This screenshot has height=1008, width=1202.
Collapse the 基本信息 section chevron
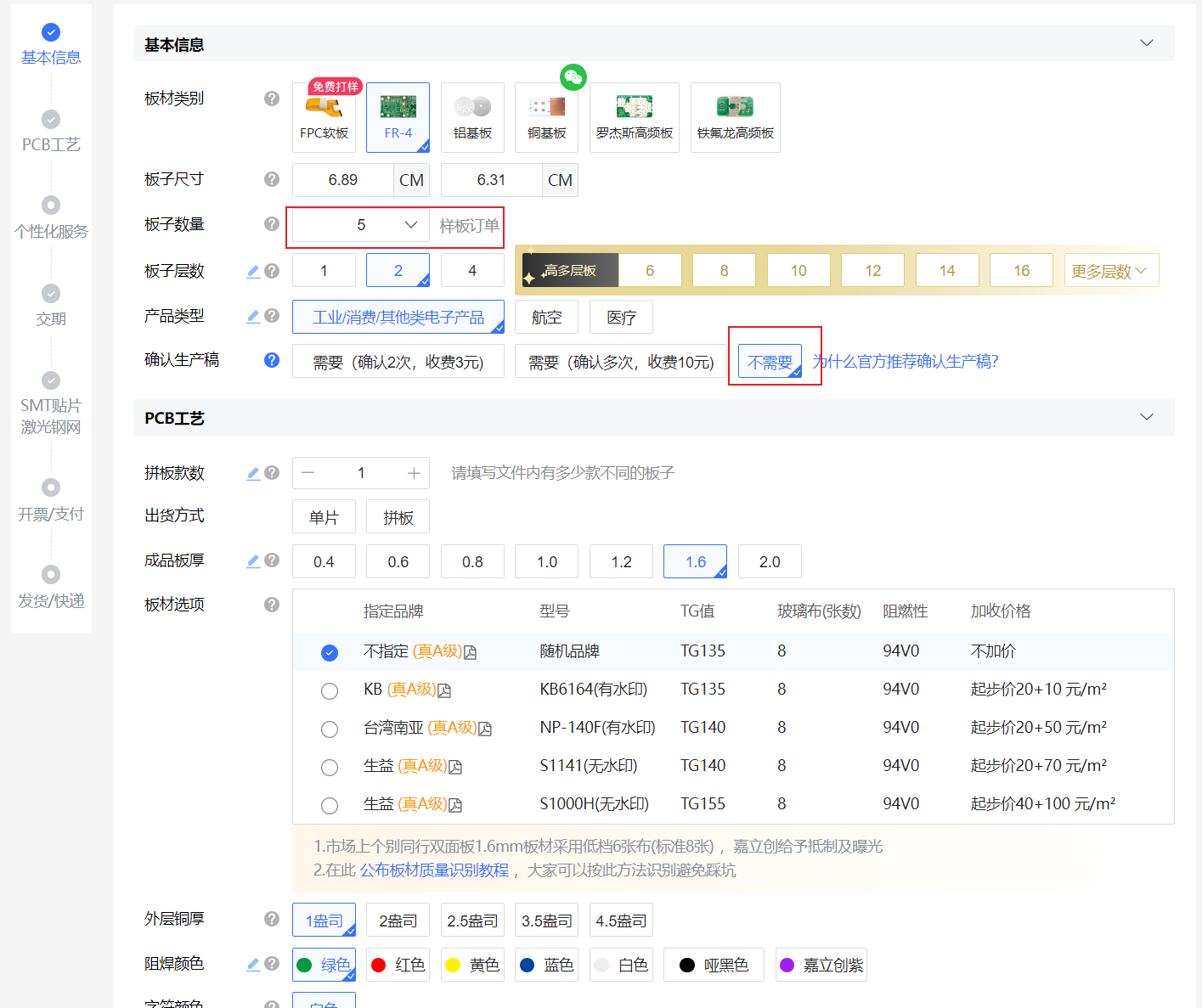coord(1146,43)
